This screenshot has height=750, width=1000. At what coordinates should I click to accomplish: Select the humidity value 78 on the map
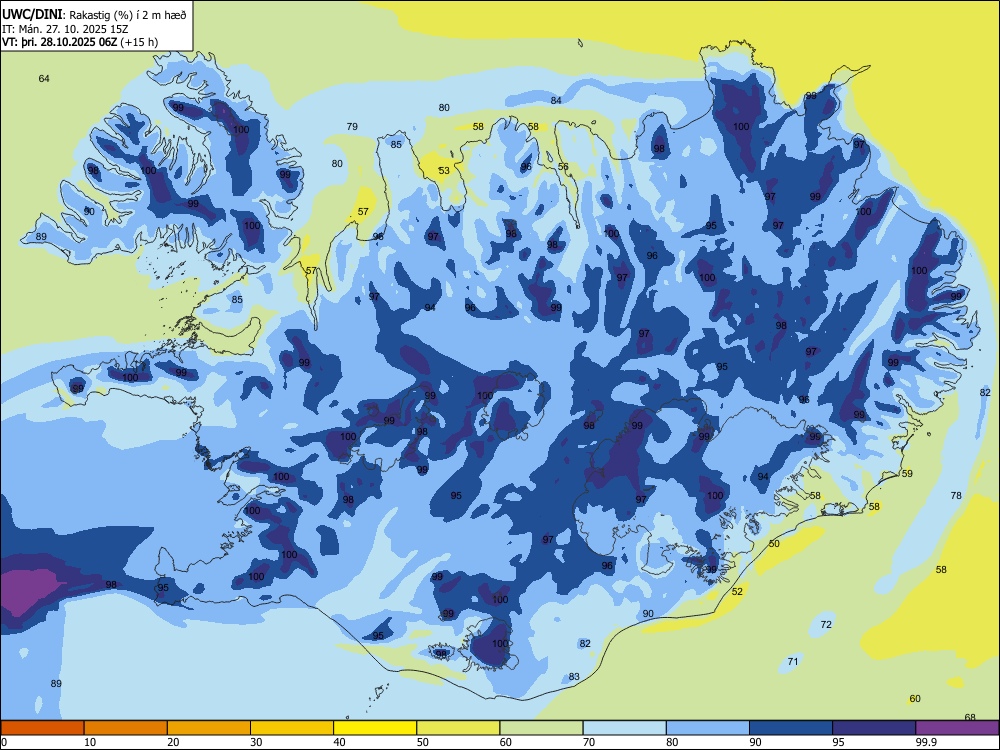tap(956, 495)
